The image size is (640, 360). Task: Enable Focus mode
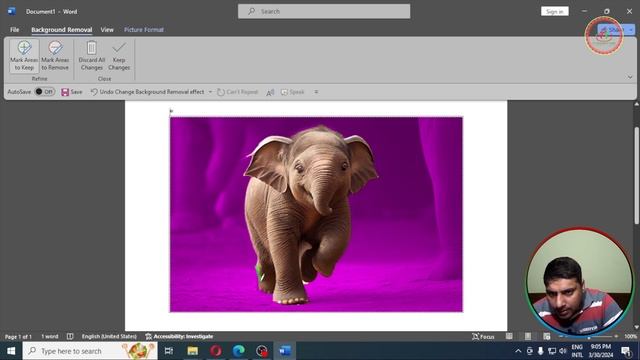(x=483, y=337)
